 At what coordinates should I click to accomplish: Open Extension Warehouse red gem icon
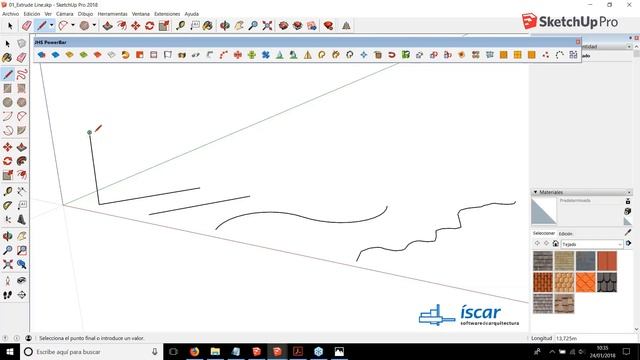[x=328, y=26]
